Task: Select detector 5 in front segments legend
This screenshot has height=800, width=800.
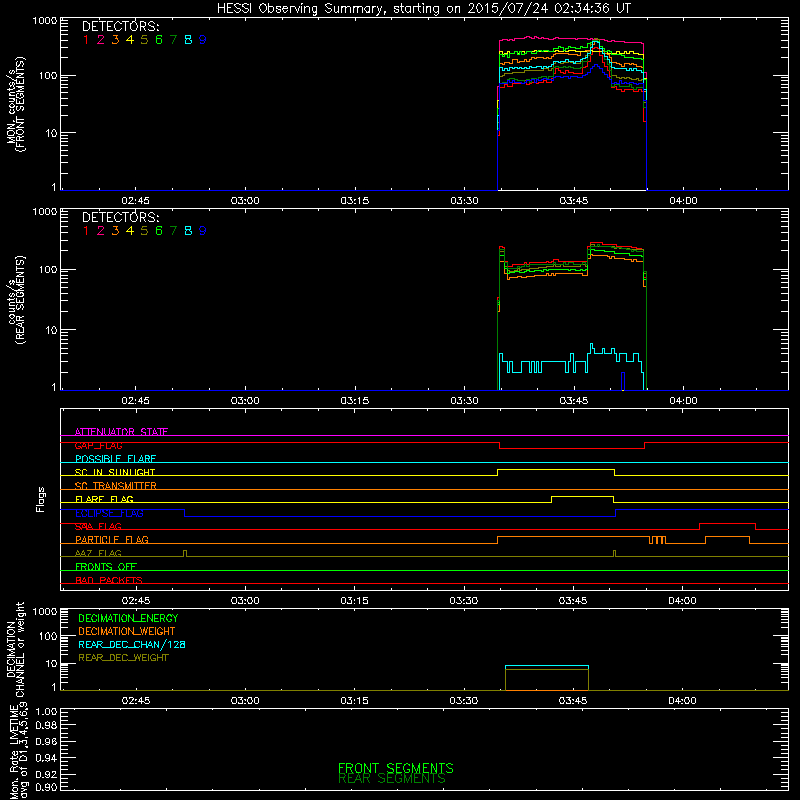Action: tap(144, 40)
